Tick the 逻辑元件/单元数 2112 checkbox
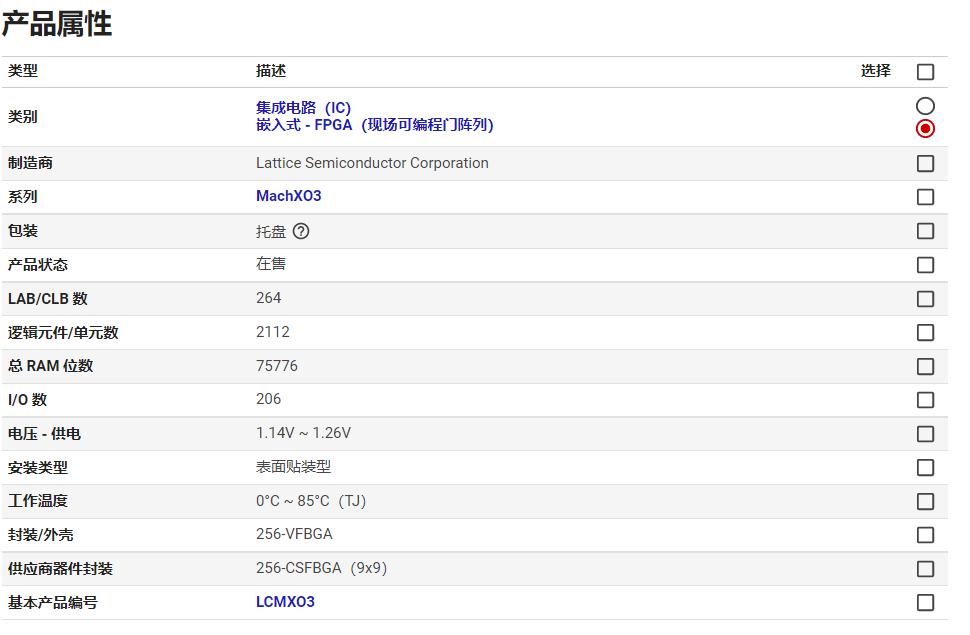The width and height of the screenshot is (970, 635). pos(925,332)
